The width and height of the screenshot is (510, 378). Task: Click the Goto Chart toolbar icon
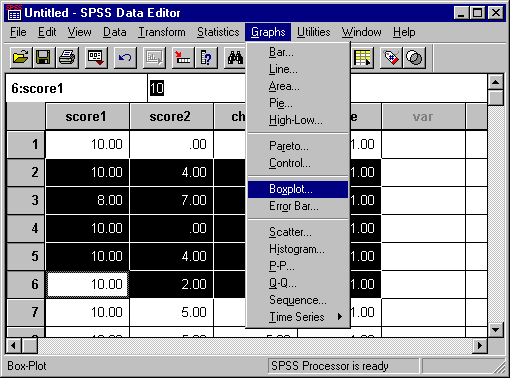pos(154,58)
